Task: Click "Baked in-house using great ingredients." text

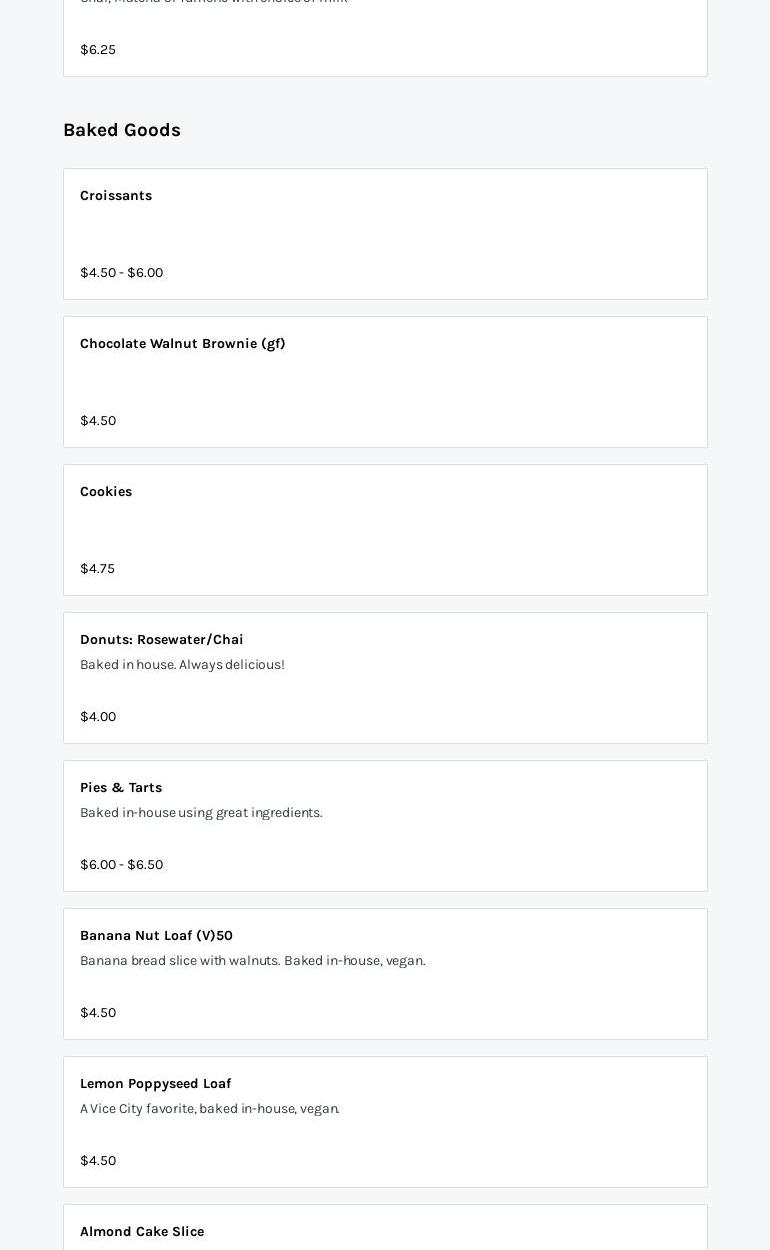Action: point(201,812)
